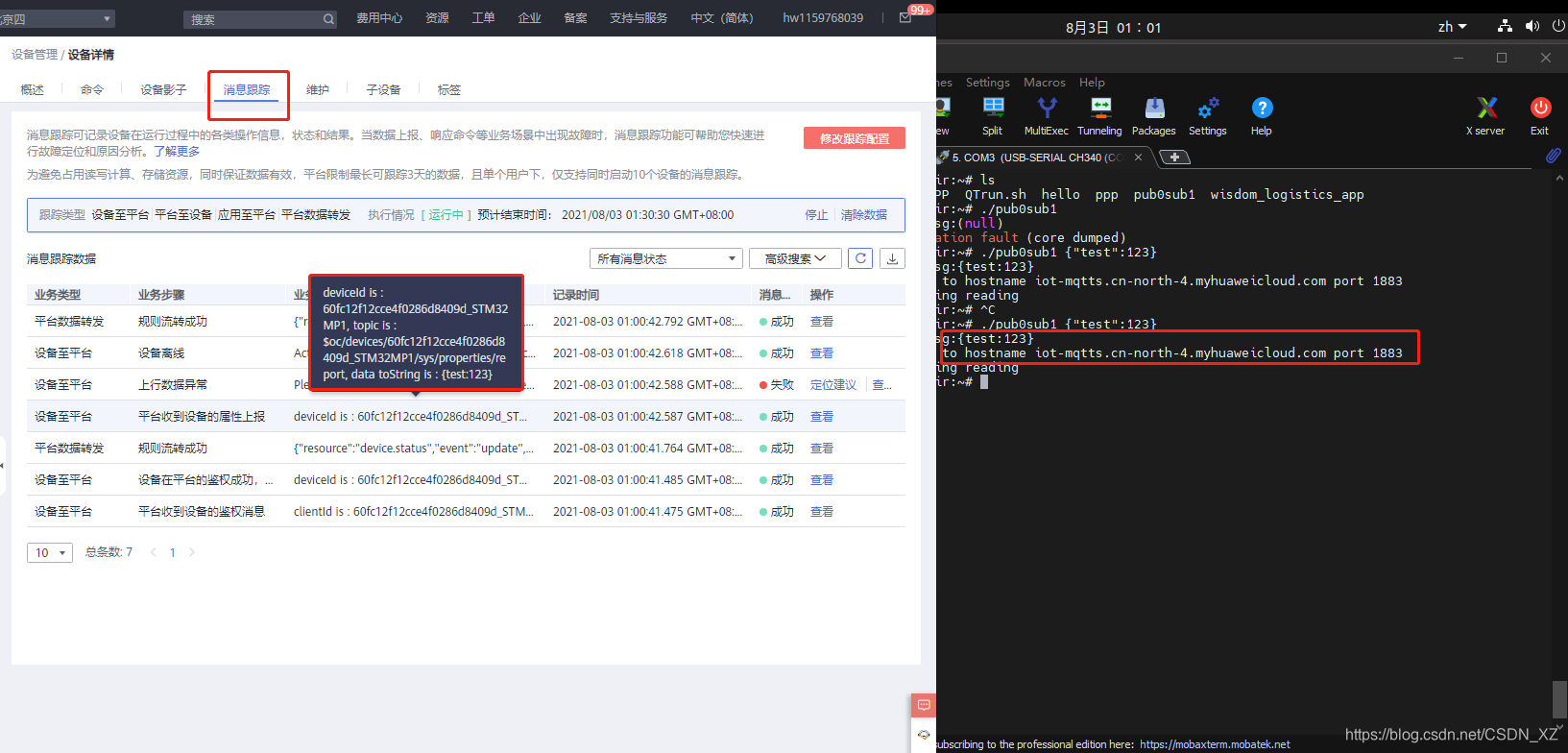Open the Settings menu in MobaXterm

(x=987, y=83)
